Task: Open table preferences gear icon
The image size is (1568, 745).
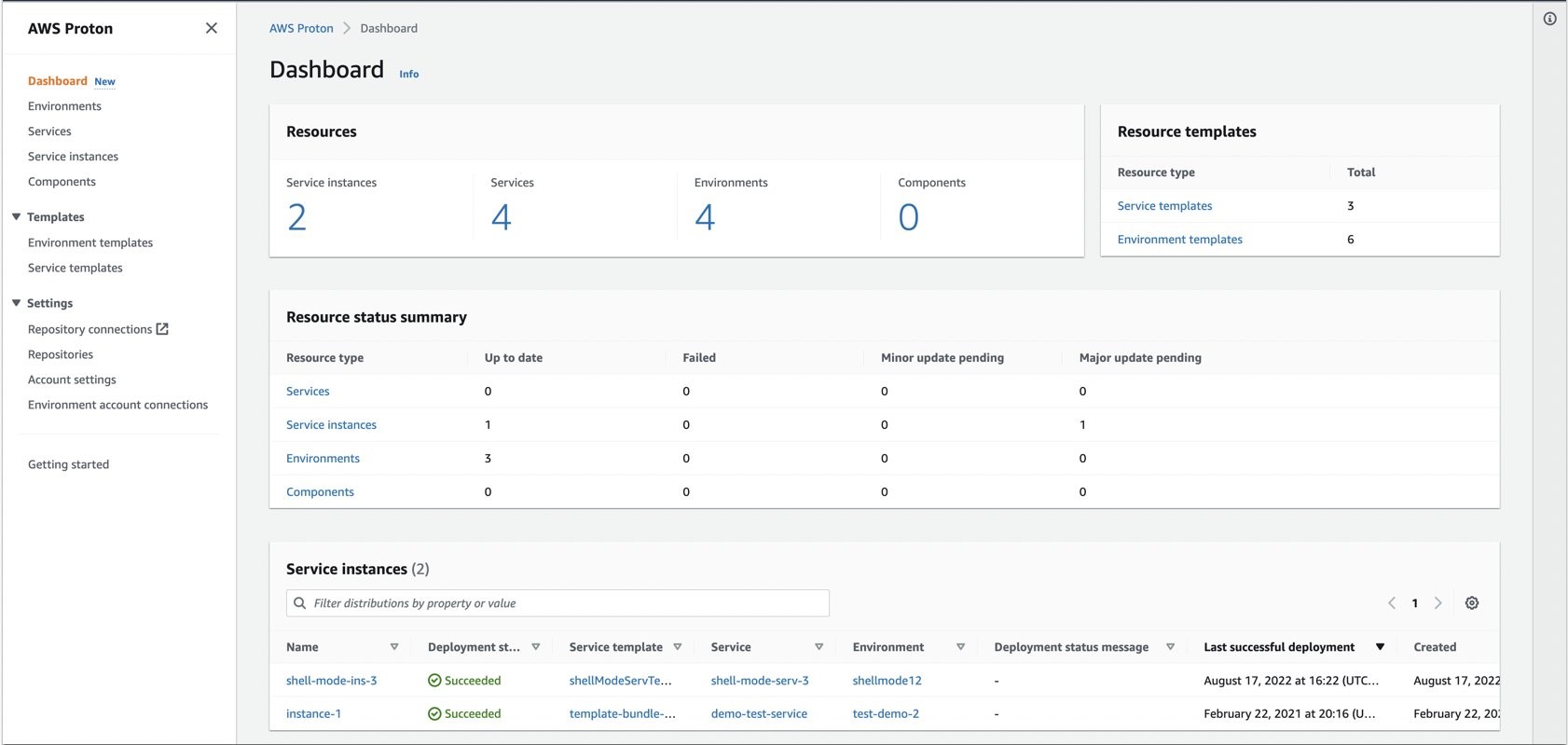Action: [1472, 603]
